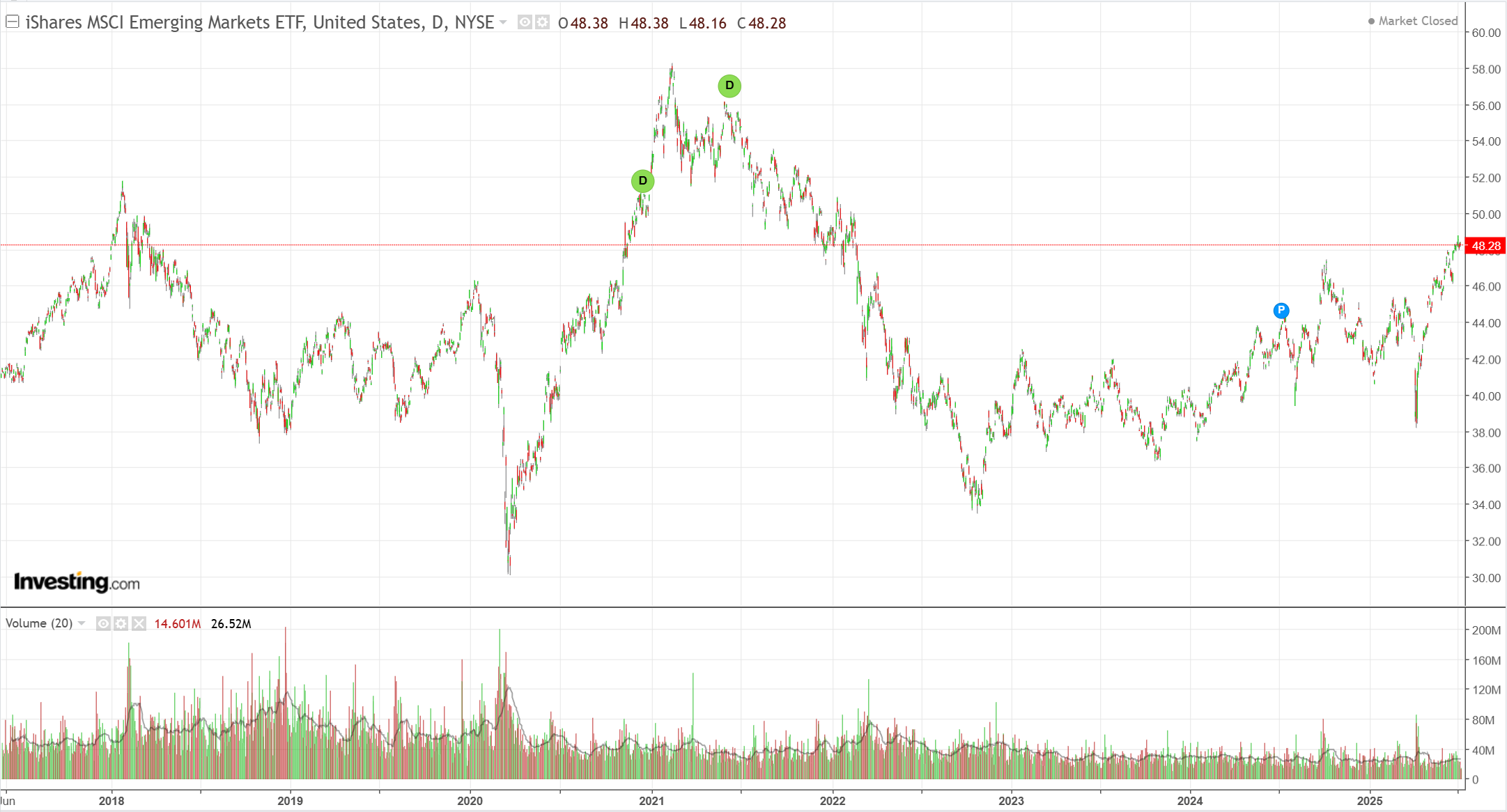This screenshot has height=812, width=1507.
Task: Collapse the chart legend box icon
Action: tap(12, 22)
